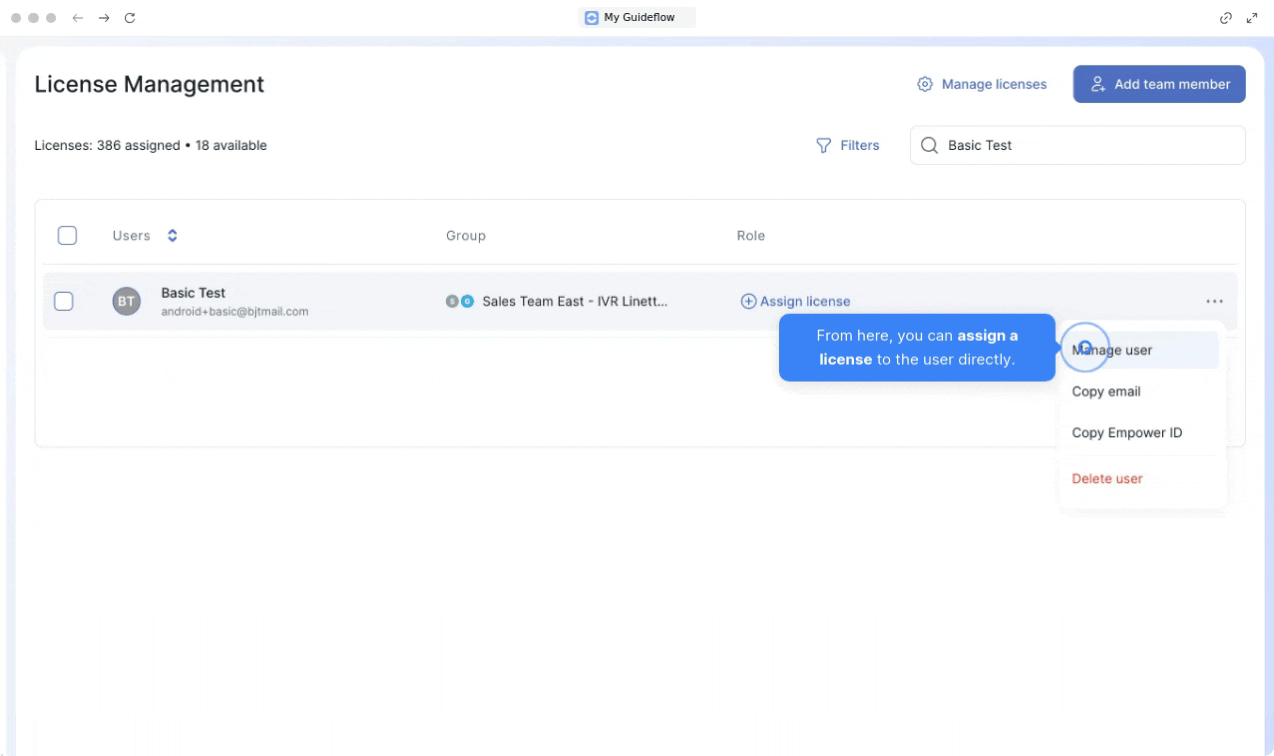Click the search magnifier icon
This screenshot has width=1274, height=756.
point(929,145)
